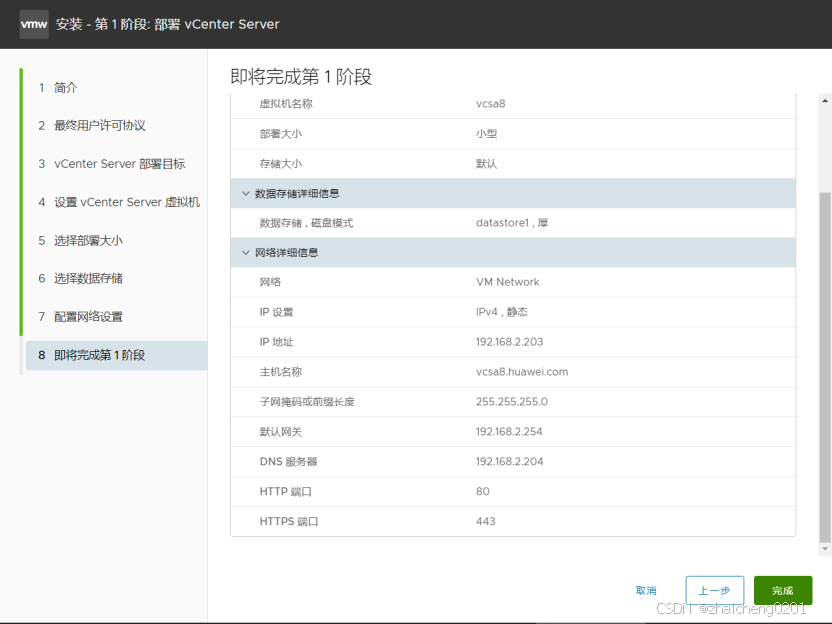832x624 pixels.
Task: Click the subnet mask 255.255.255.0
Action: pyautogui.click(x=512, y=402)
